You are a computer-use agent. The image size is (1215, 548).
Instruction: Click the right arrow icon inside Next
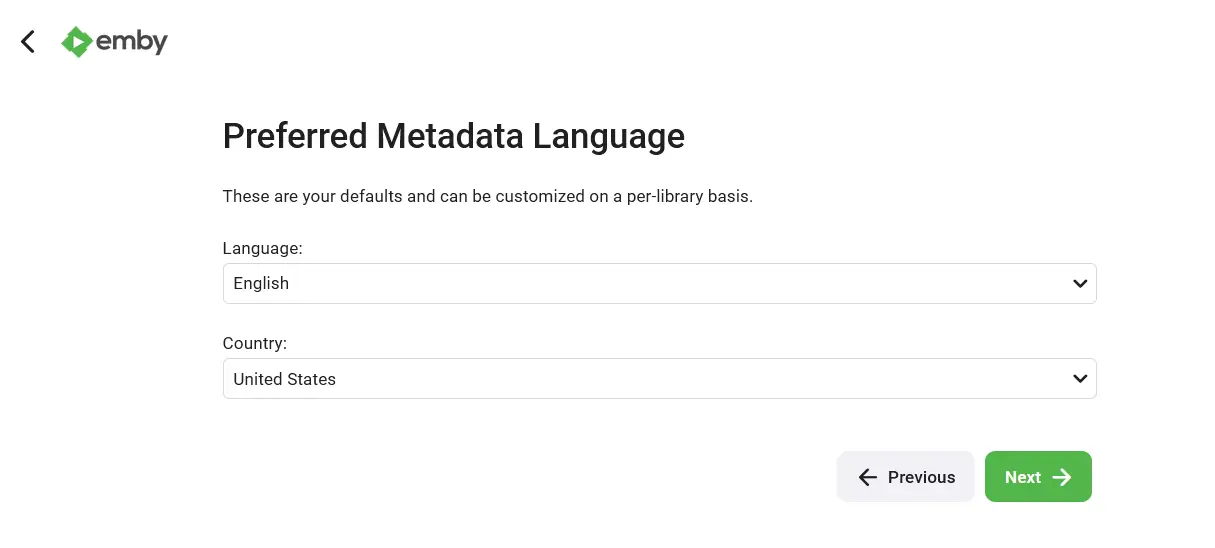click(1062, 477)
